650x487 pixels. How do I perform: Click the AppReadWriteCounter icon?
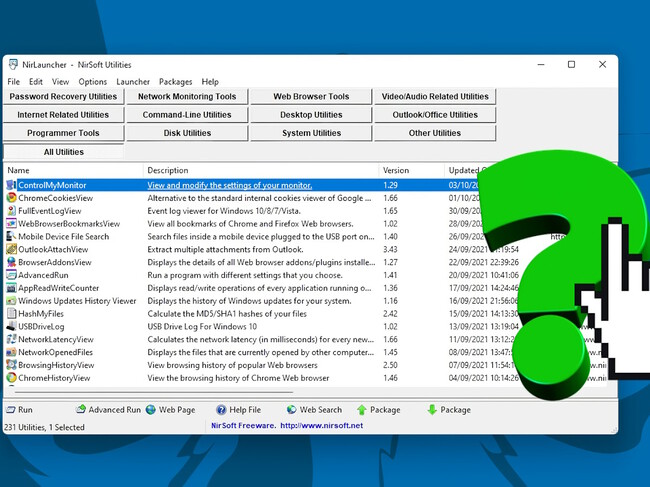click(x=11, y=288)
